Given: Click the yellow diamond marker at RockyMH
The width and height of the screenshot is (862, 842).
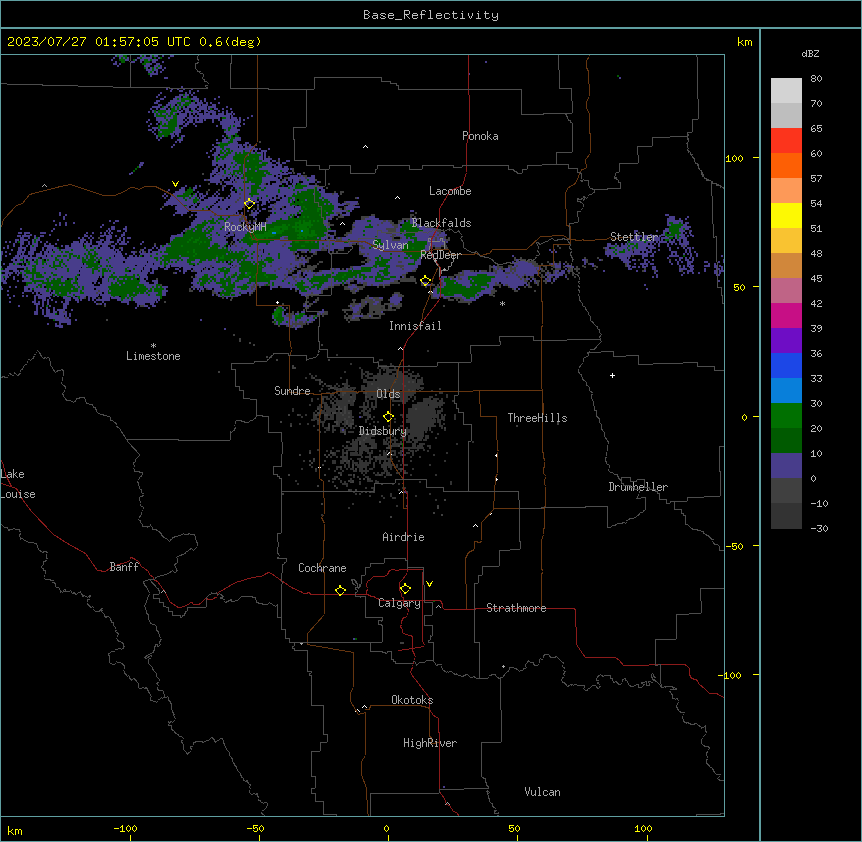Looking at the screenshot, I should [250, 204].
